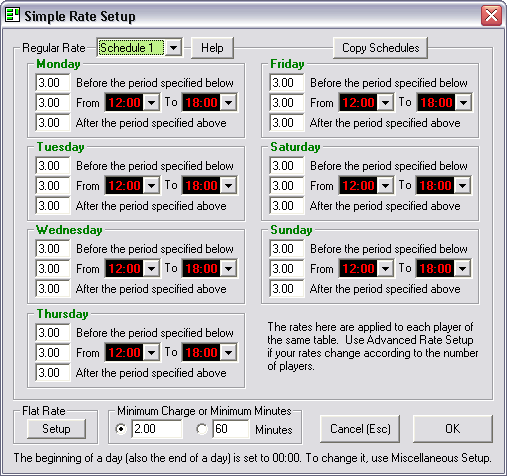Click the Copy Schedules button
Viewport: 507px width, 476px height.
pos(380,48)
